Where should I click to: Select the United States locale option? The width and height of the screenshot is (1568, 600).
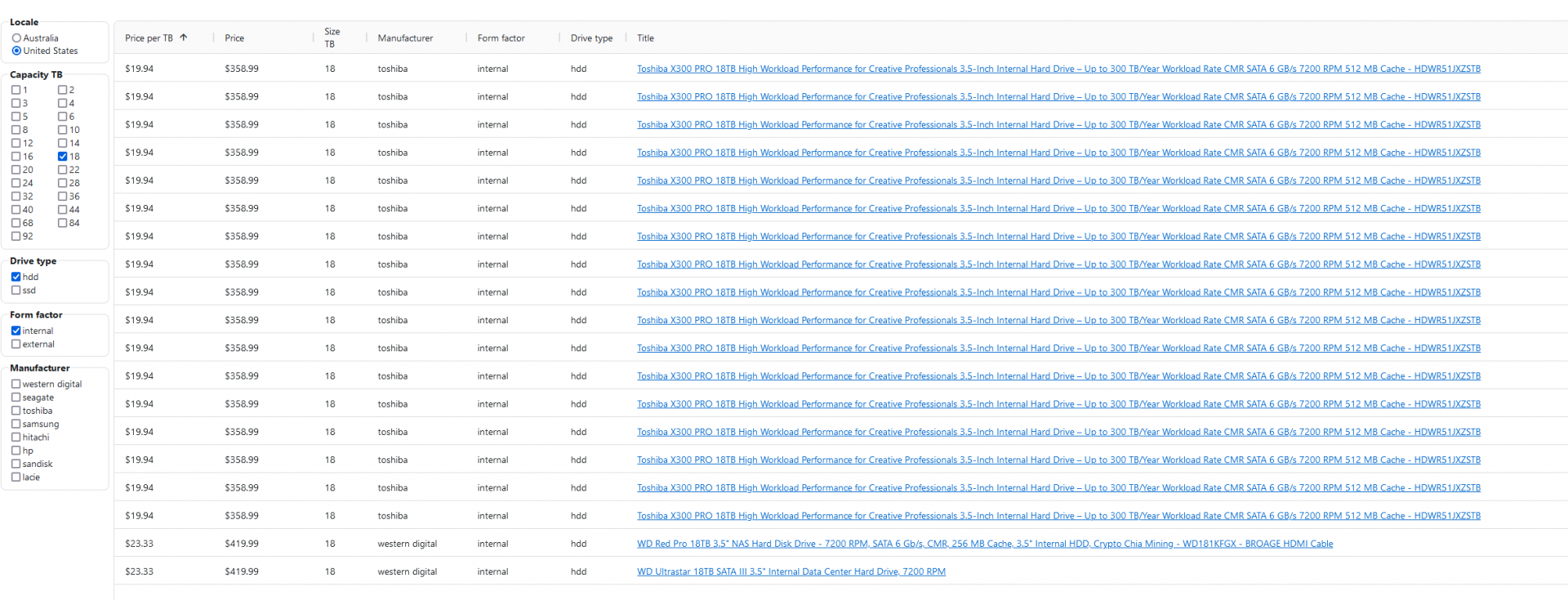coord(16,51)
